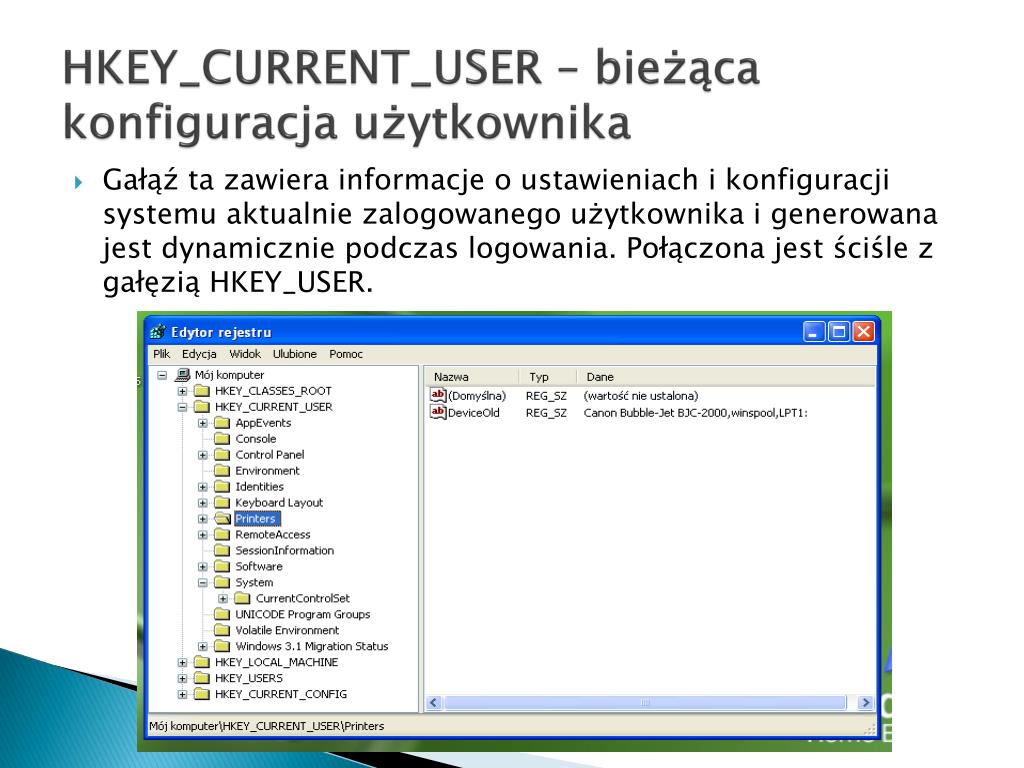Click the Edytor rejestru title bar icon

click(157, 332)
